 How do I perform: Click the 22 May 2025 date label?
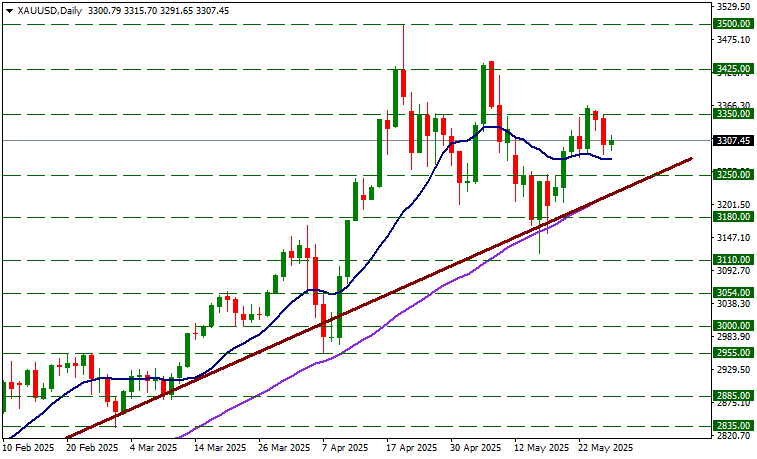pyautogui.click(x=606, y=448)
